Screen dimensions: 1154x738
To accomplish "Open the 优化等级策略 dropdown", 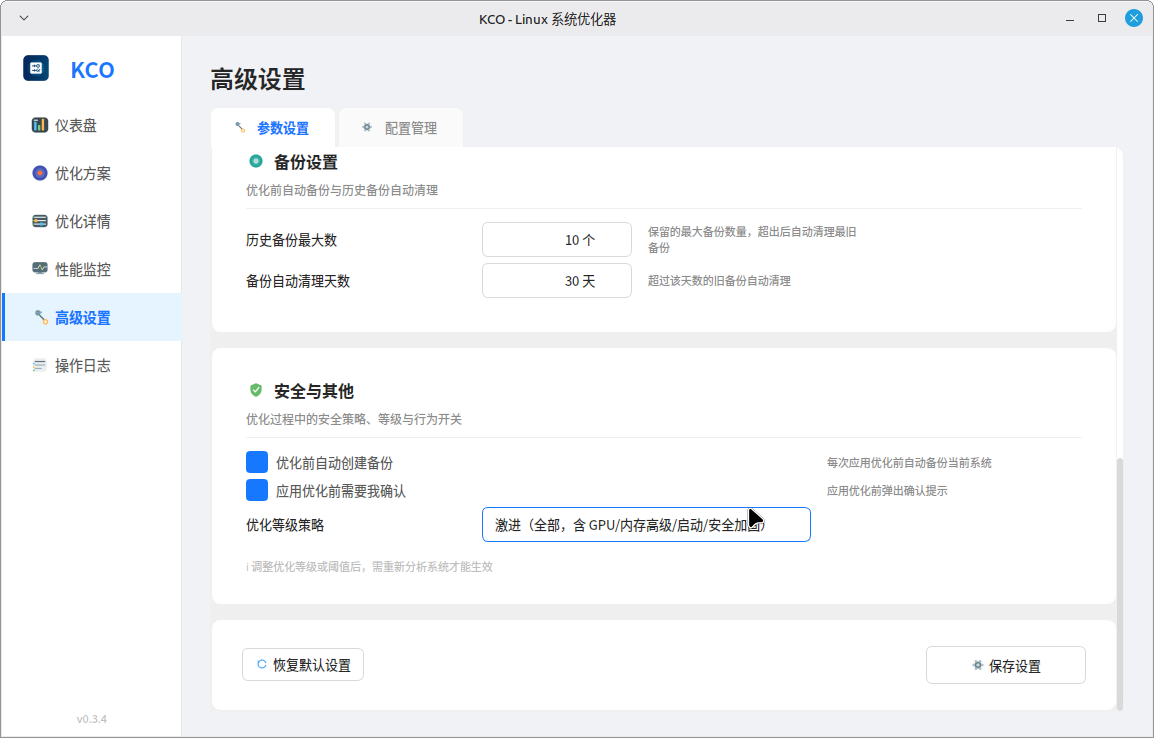I will pos(646,525).
